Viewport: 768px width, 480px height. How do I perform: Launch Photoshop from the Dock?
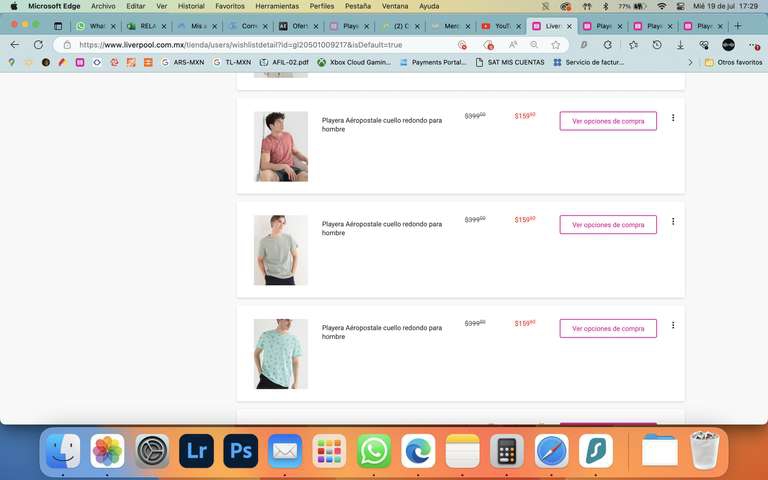(x=241, y=451)
